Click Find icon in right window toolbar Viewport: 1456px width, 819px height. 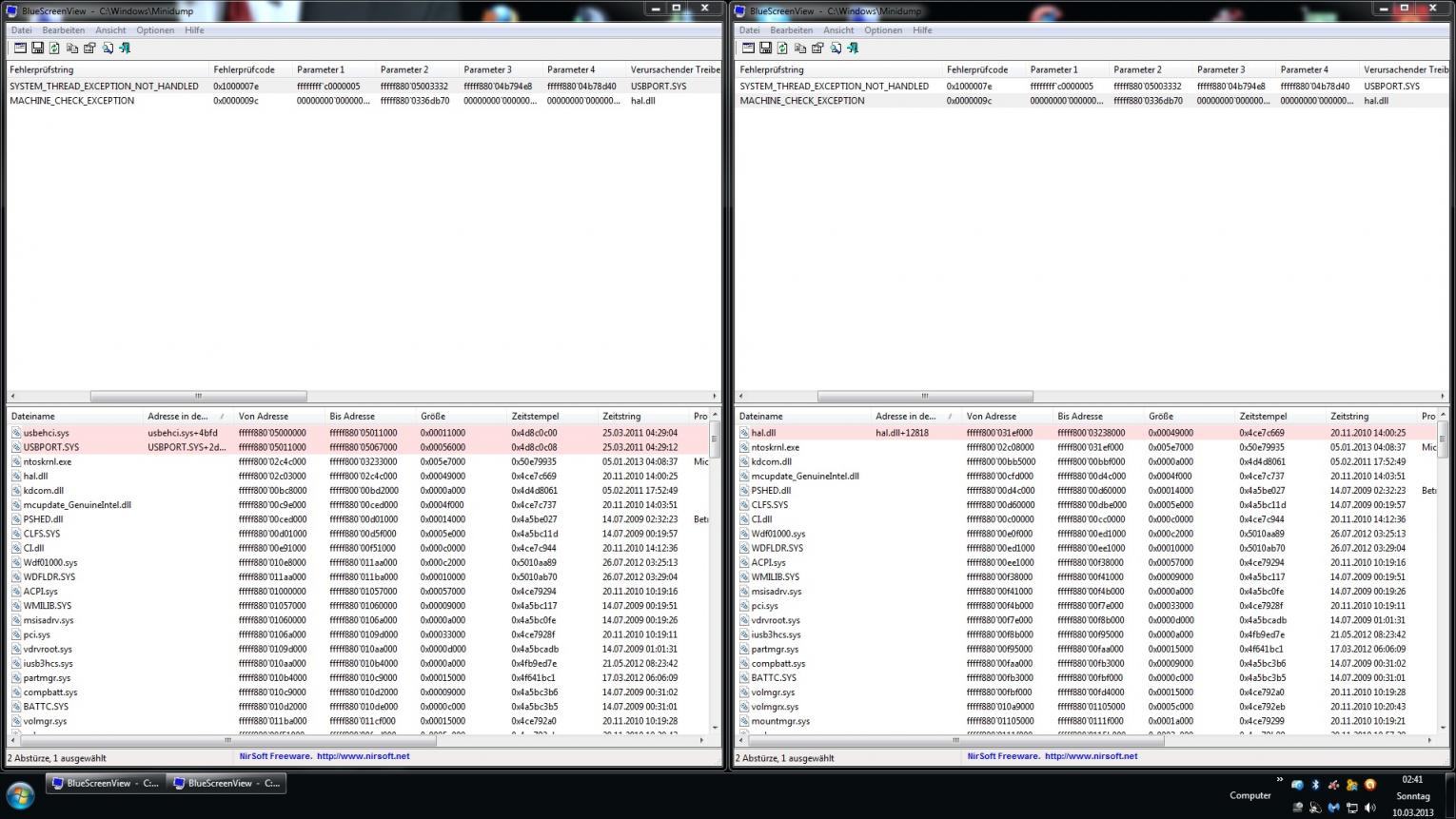[836, 48]
